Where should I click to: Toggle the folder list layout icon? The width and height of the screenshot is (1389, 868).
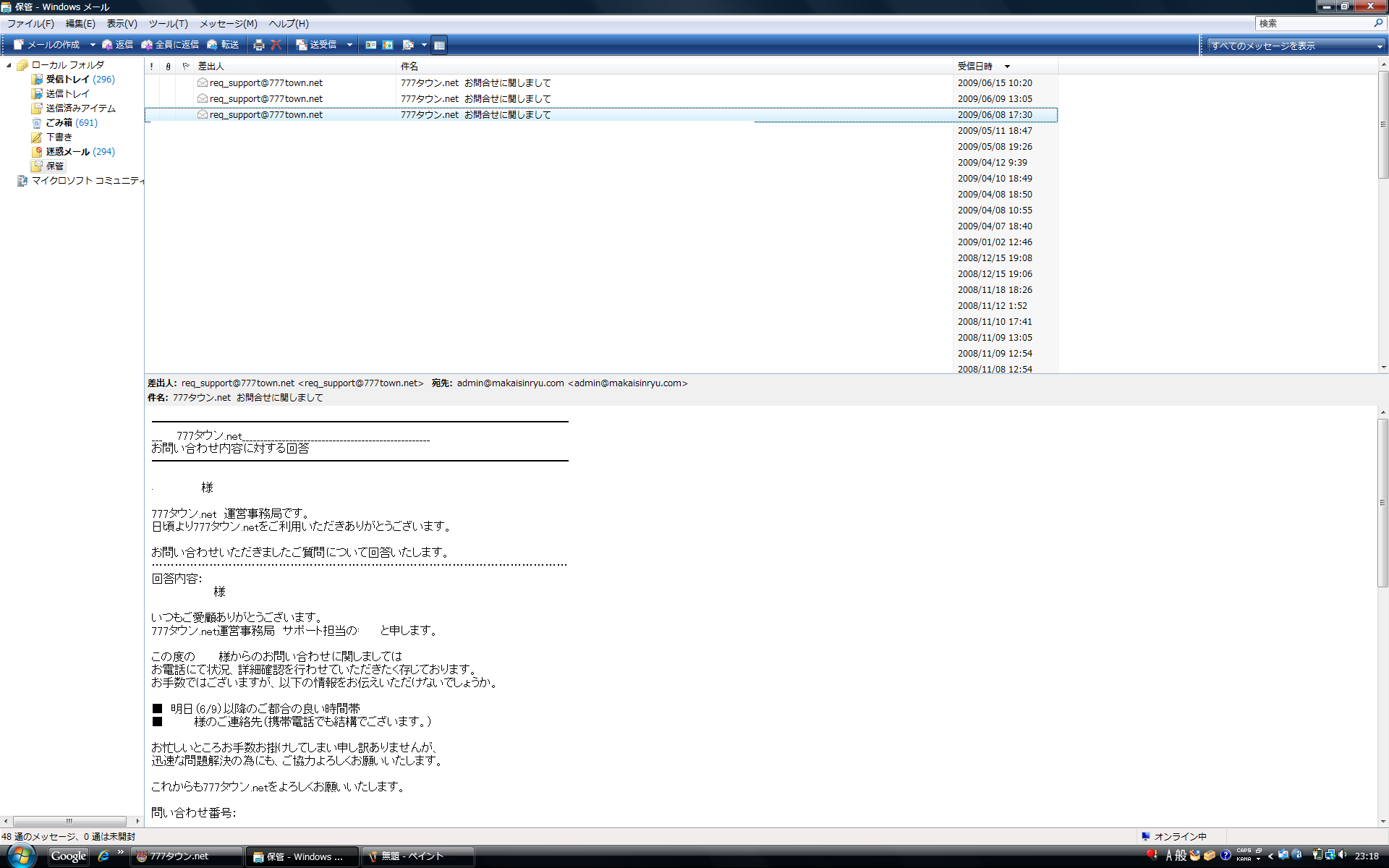click(x=439, y=45)
